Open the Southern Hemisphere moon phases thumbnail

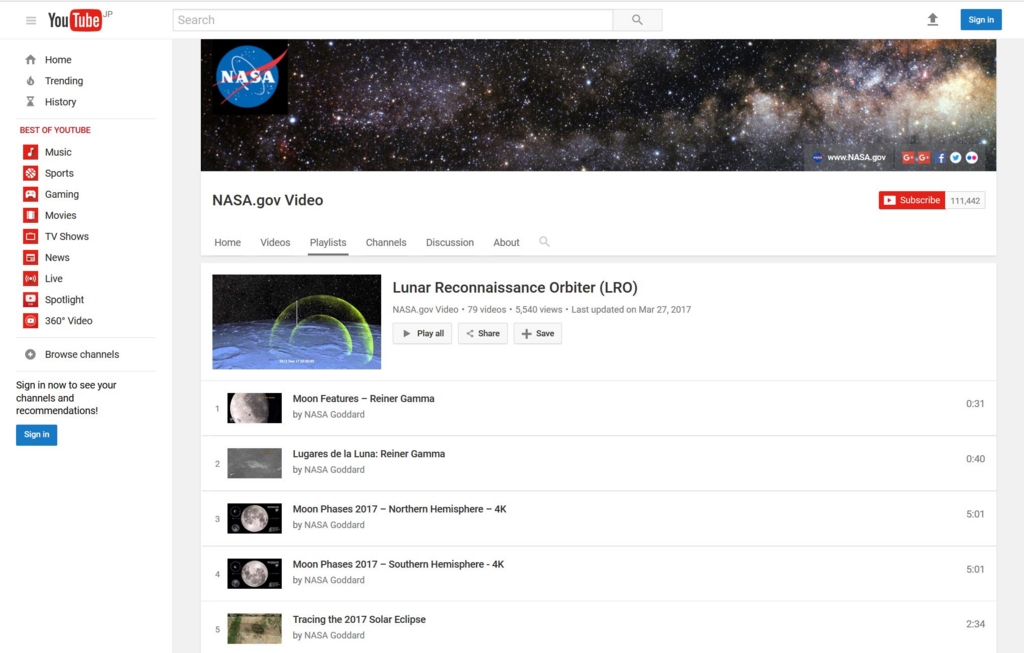(x=255, y=573)
